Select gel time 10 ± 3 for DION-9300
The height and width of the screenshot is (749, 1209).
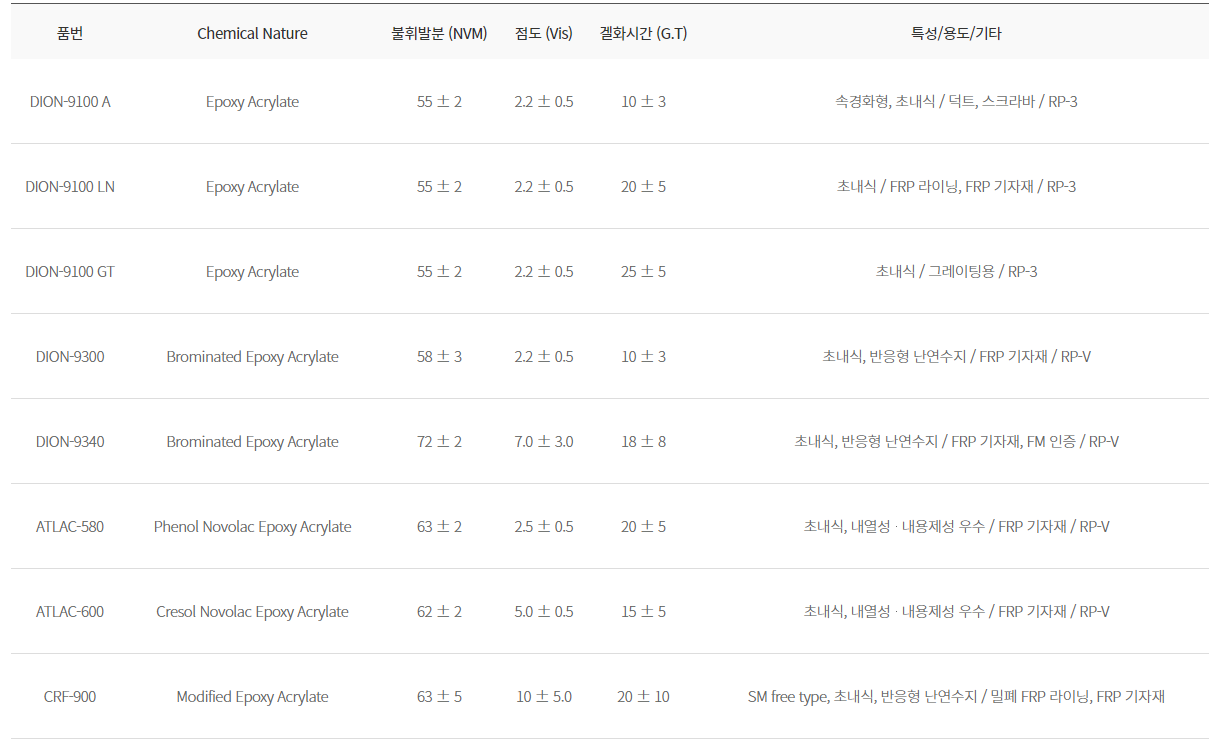point(643,357)
